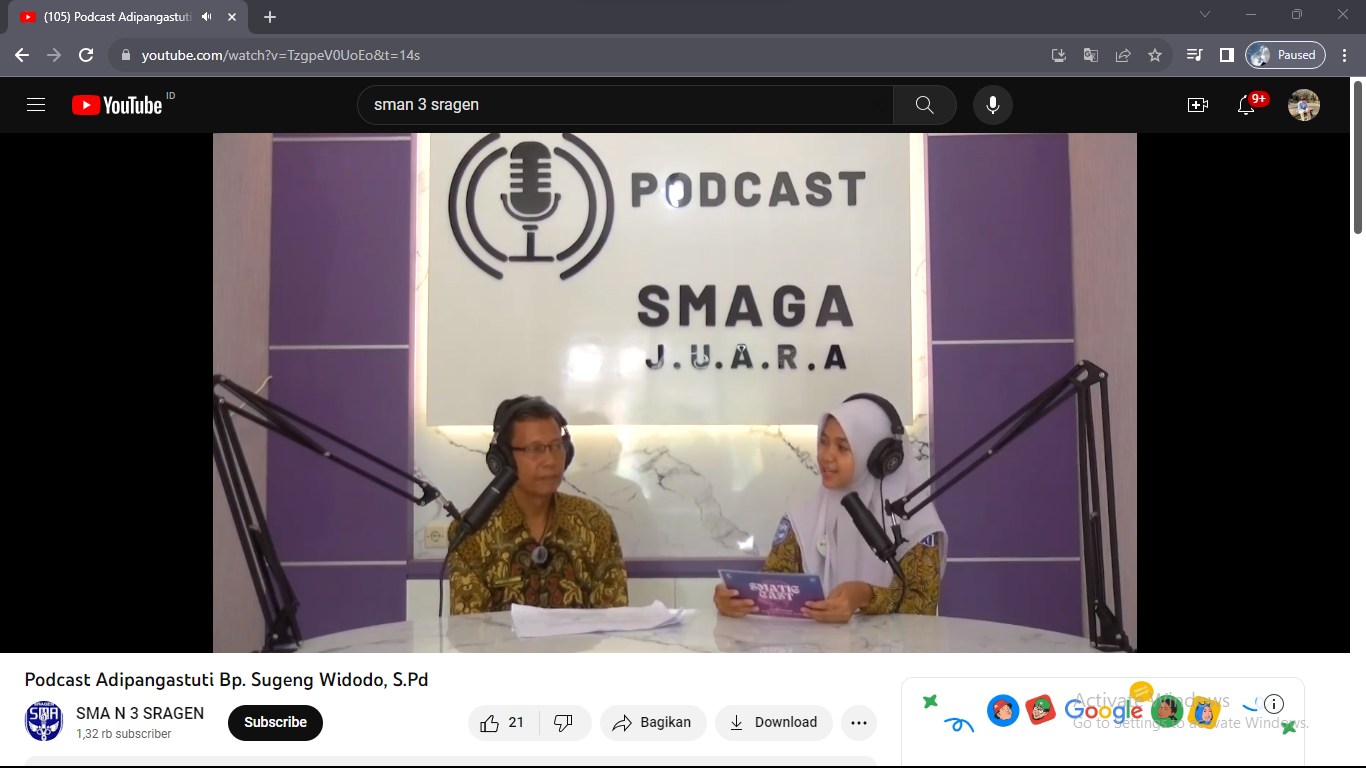Expand the Chrome tab search chevron
Viewport: 1366px width, 768px height.
[1205, 15]
